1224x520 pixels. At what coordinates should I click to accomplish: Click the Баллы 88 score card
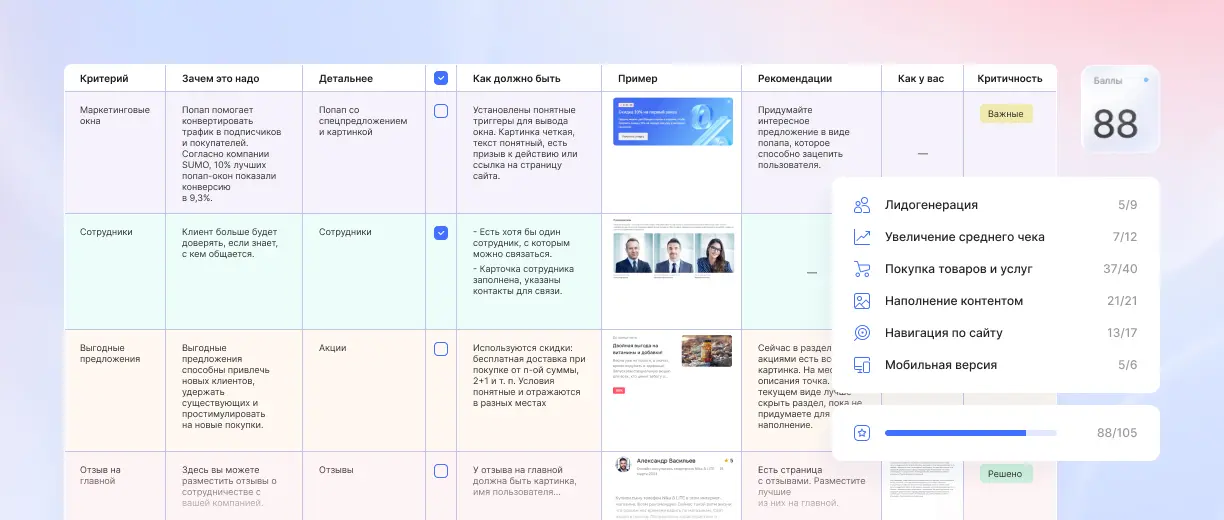1120,109
